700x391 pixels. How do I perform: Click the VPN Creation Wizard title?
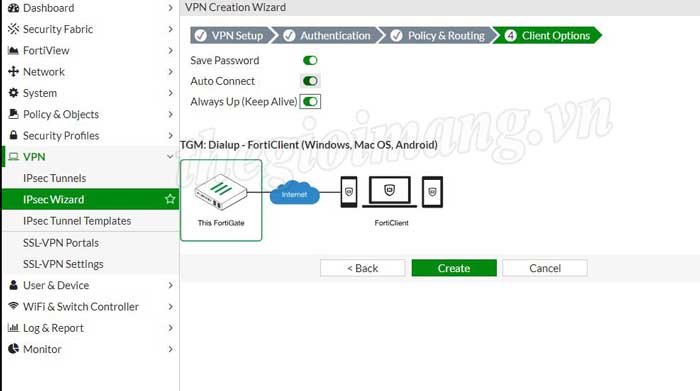(x=235, y=7)
